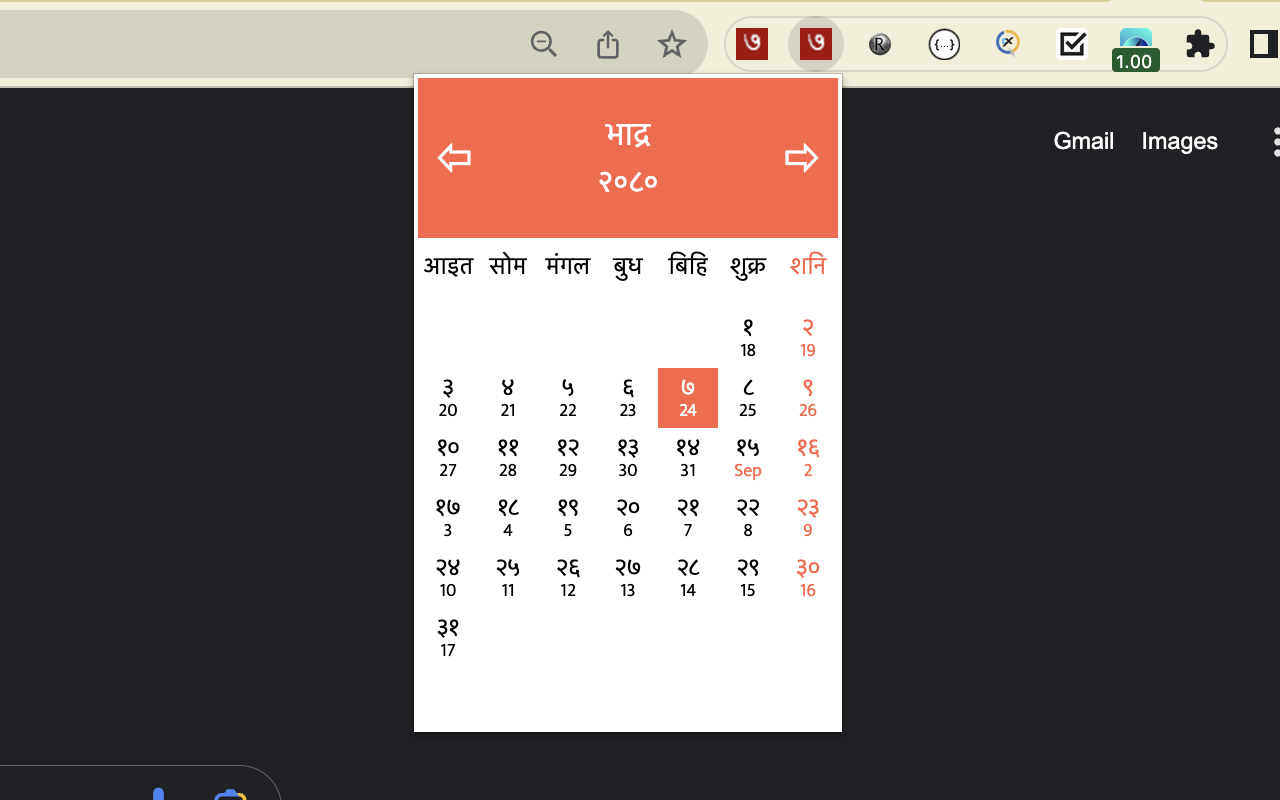Open the gray R extension icon

pos(880,44)
